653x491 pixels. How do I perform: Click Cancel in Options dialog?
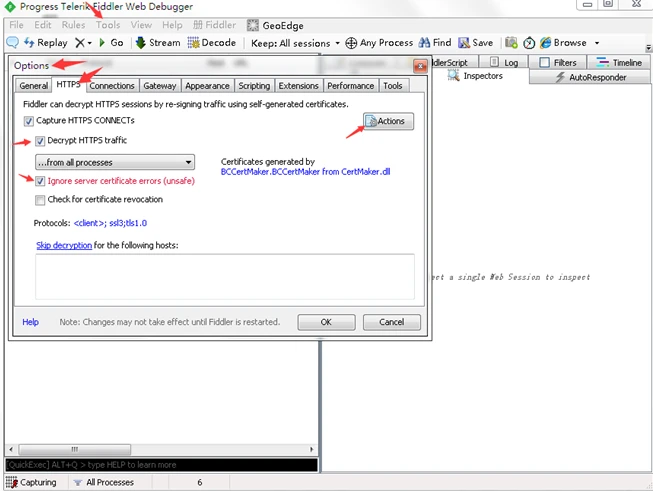pyautogui.click(x=391, y=322)
